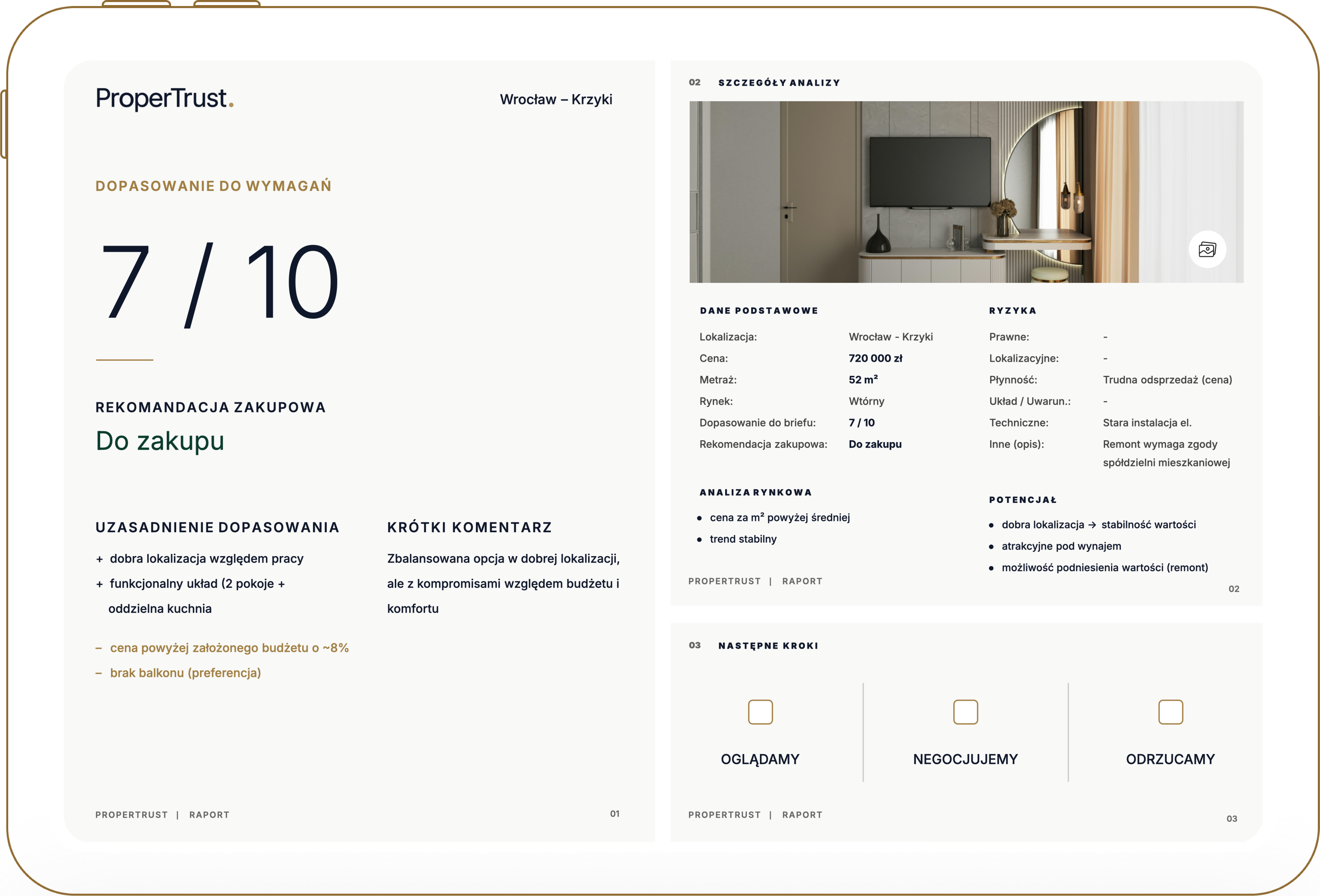
Task: Click the DANE PODSTAWOWE heading
Action: click(759, 310)
